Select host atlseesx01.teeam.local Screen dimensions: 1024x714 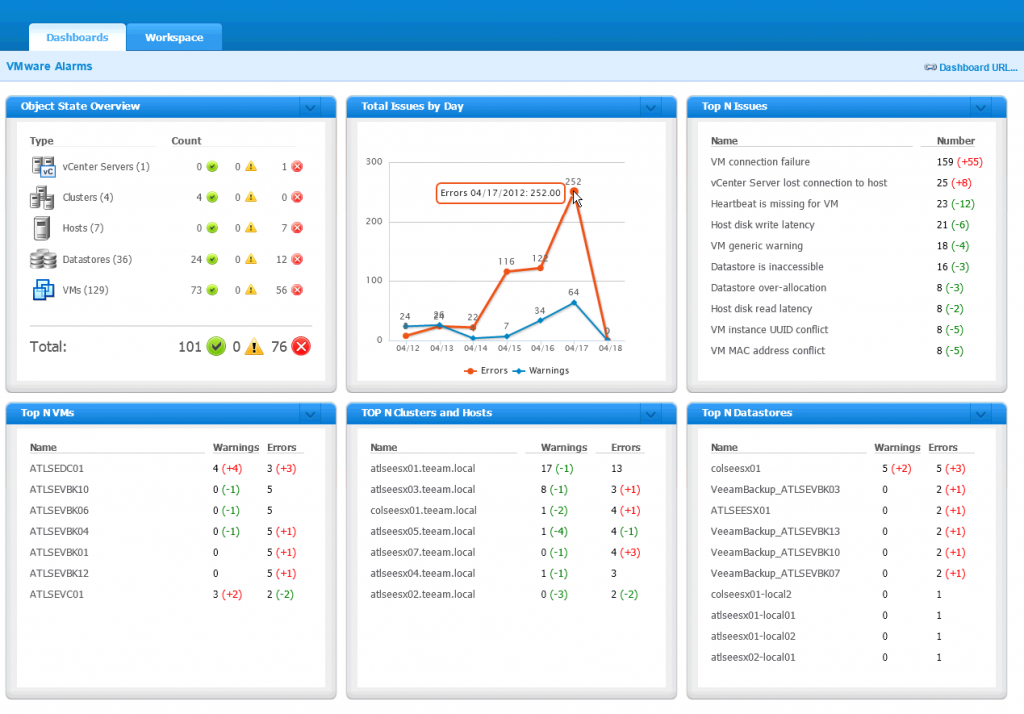pyautogui.click(x=423, y=468)
